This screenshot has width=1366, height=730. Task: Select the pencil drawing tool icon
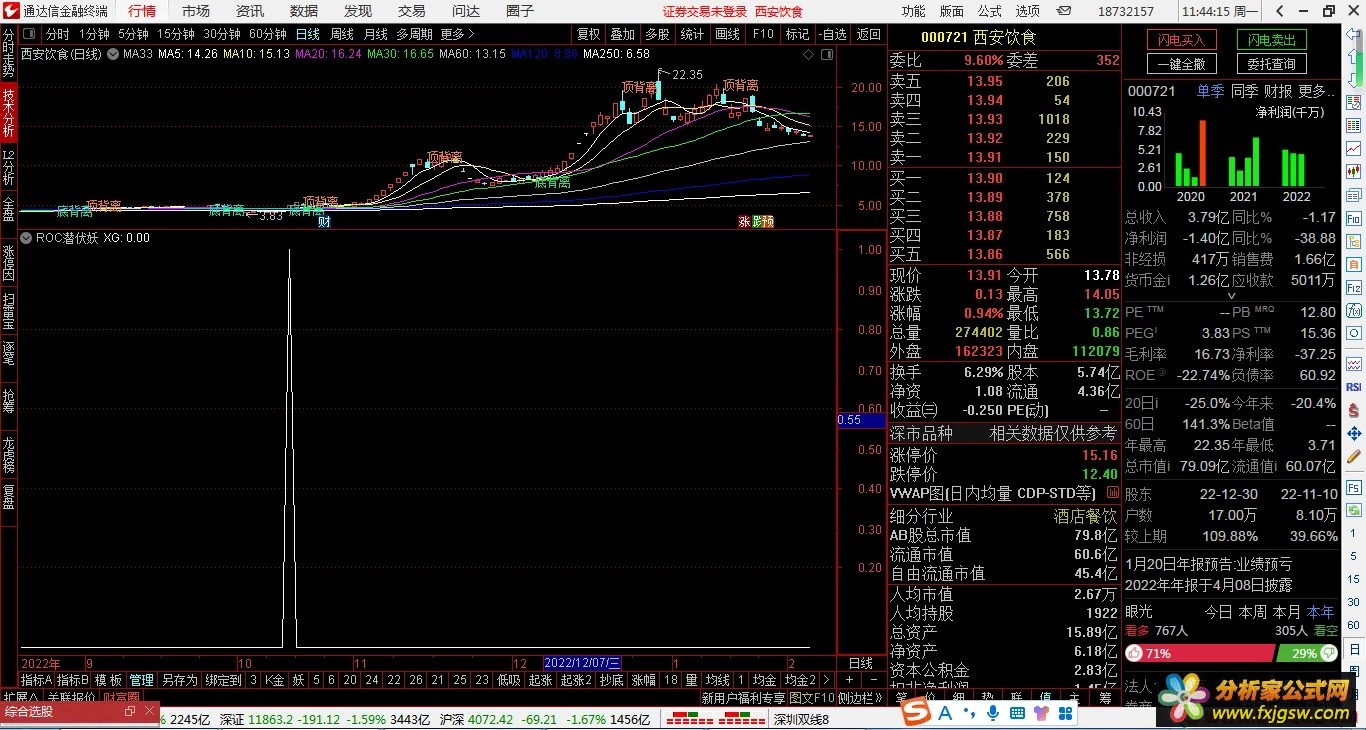click(1354, 457)
